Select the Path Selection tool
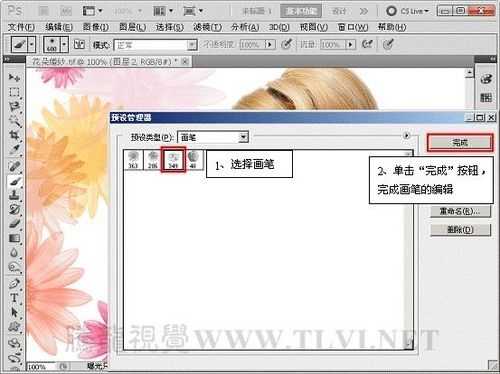The width and height of the screenshot is (500, 374). 14,312
